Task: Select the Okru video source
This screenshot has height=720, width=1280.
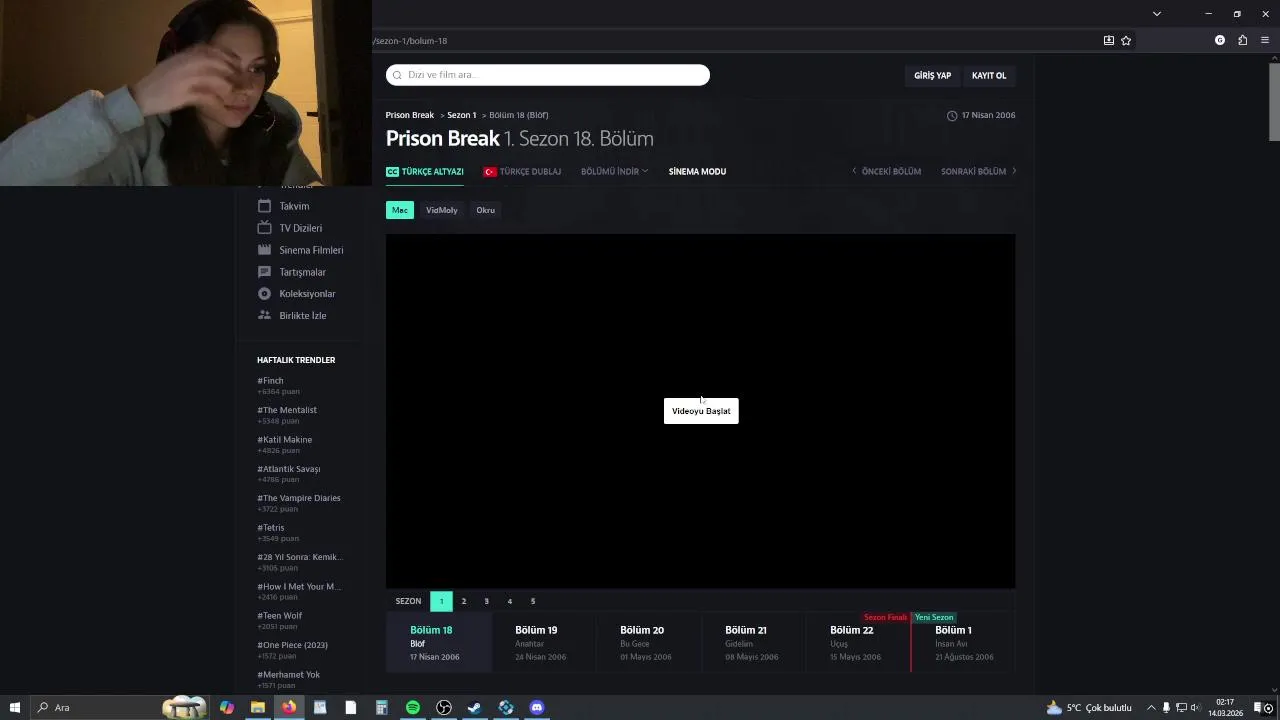Action: (486, 210)
